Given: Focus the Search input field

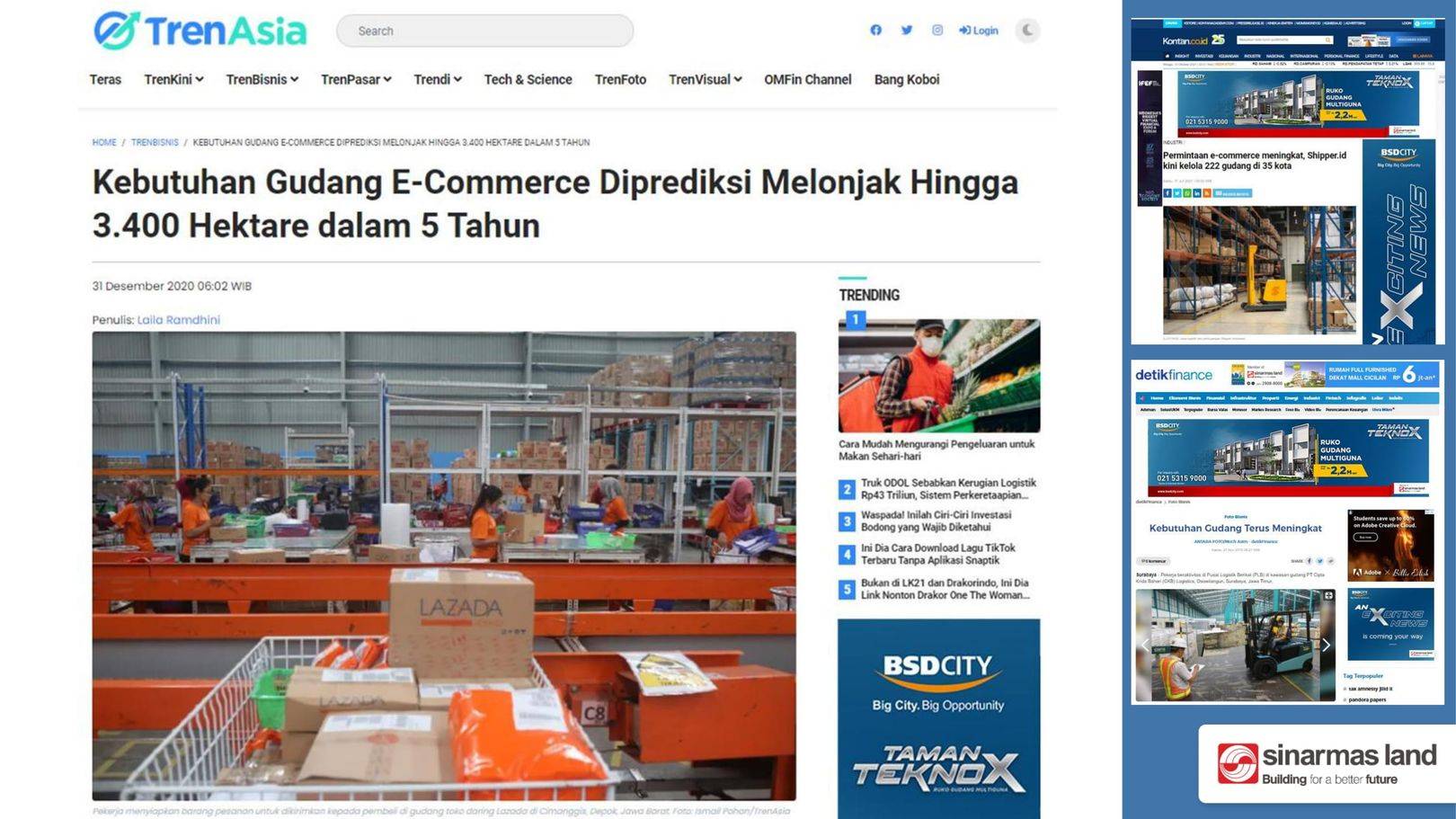Looking at the screenshot, I should pos(484,31).
